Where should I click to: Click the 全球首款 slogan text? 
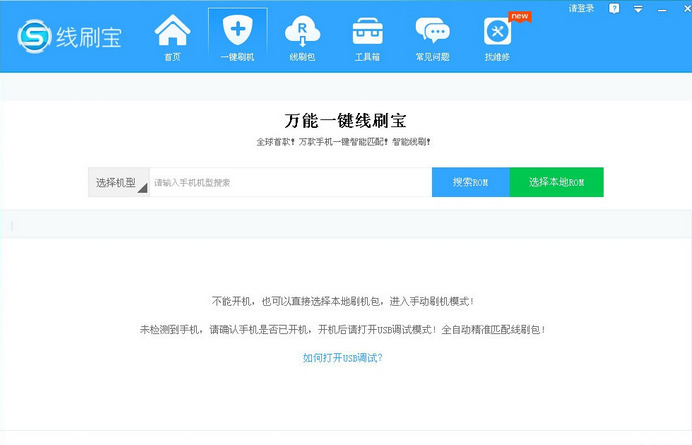click(343, 142)
